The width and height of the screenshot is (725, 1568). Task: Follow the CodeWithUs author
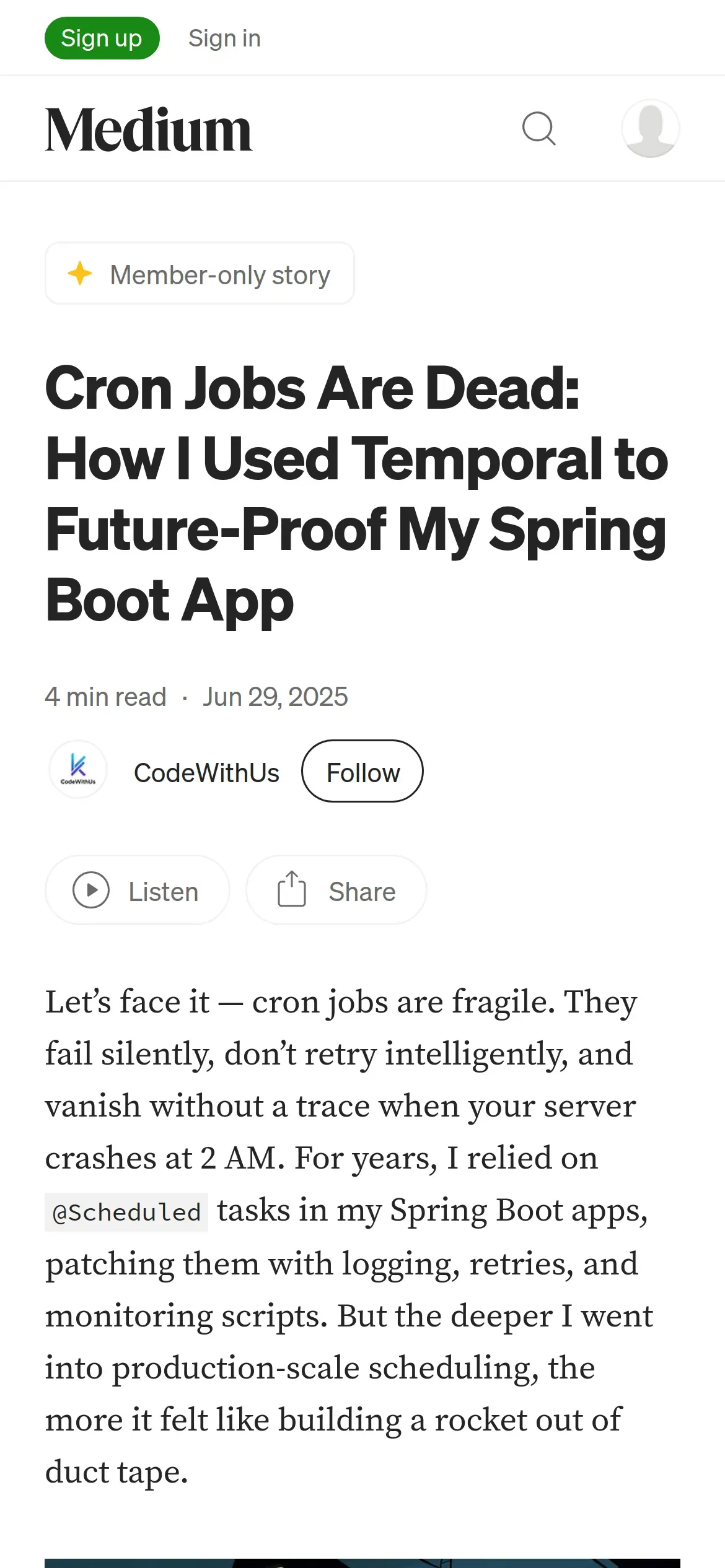pos(362,771)
